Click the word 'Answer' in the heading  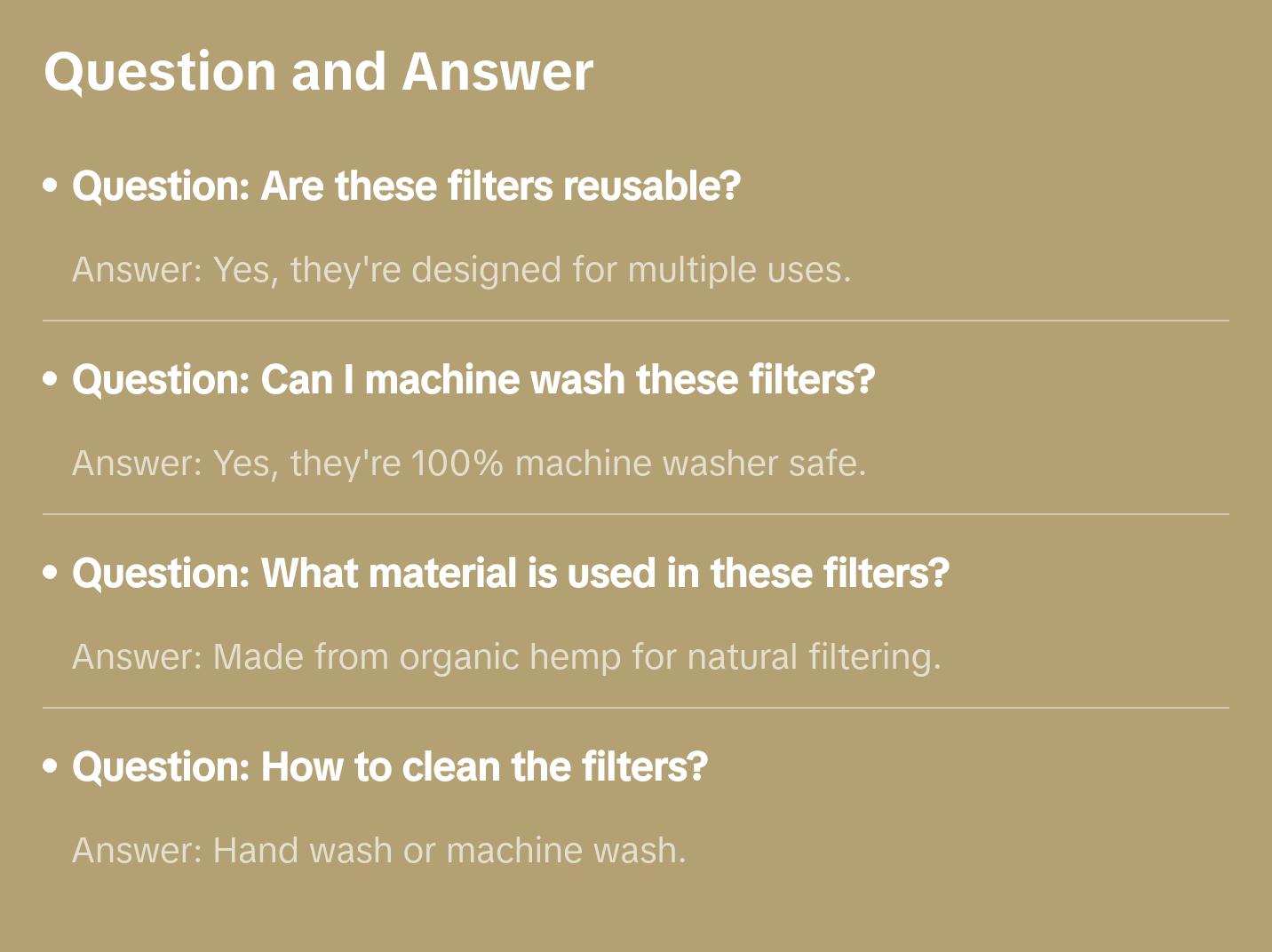pyautogui.click(x=497, y=71)
